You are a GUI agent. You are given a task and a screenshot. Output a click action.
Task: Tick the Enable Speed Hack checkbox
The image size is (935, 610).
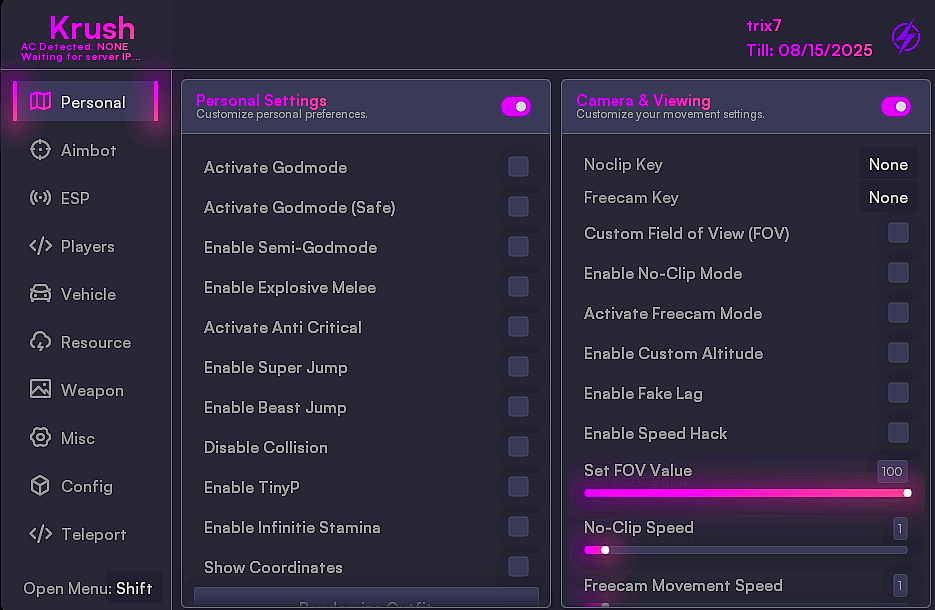[x=898, y=432]
